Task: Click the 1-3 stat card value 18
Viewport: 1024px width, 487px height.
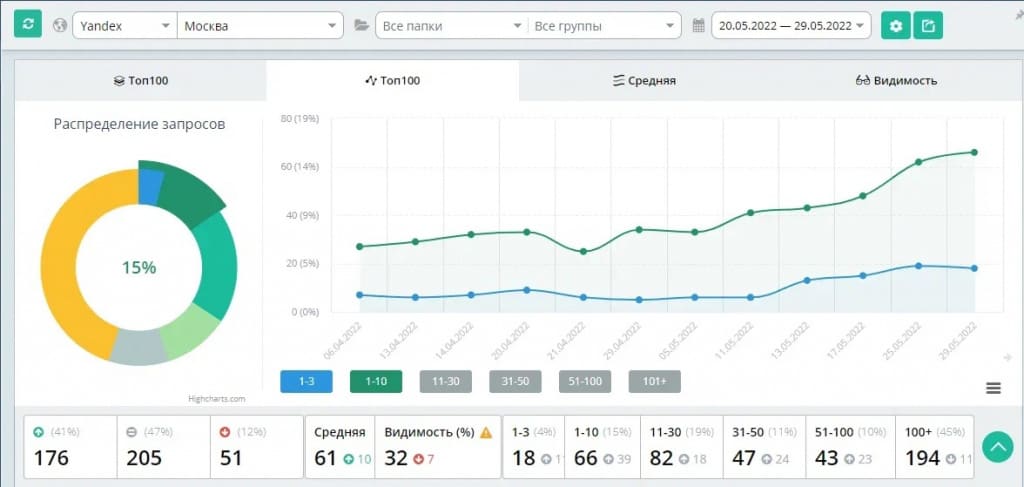Action: (523, 458)
